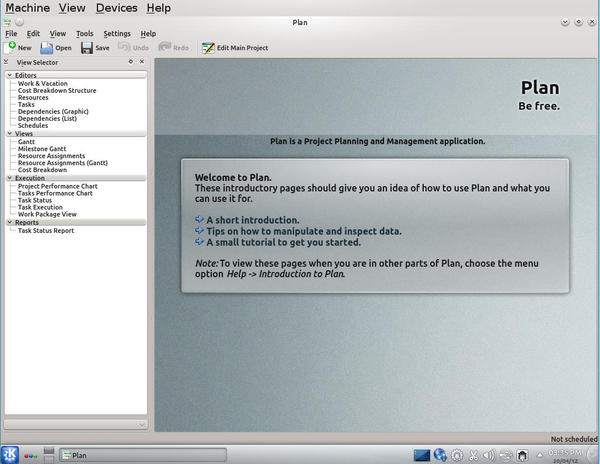Click the Edit Main Project icon
The image size is (600, 464).
[x=208, y=48]
